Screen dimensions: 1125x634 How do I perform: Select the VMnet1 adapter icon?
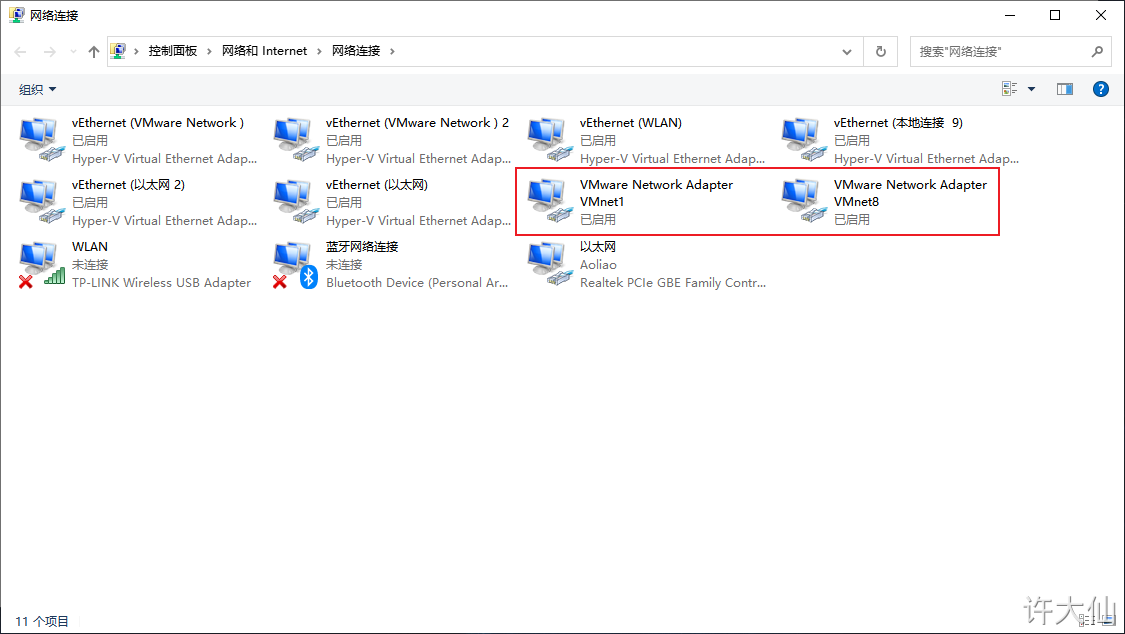[x=550, y=202]
